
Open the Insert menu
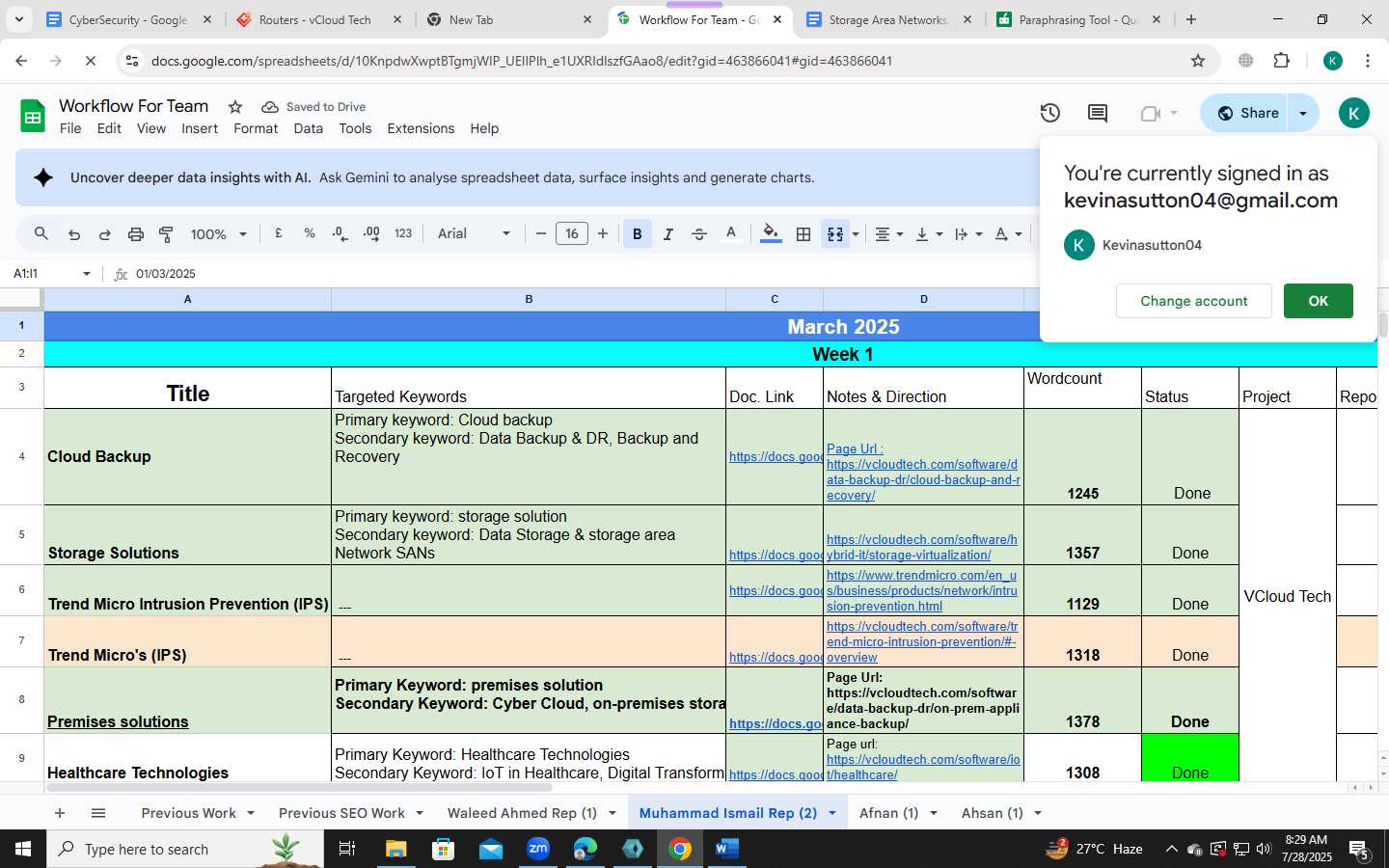pos(200,128)
